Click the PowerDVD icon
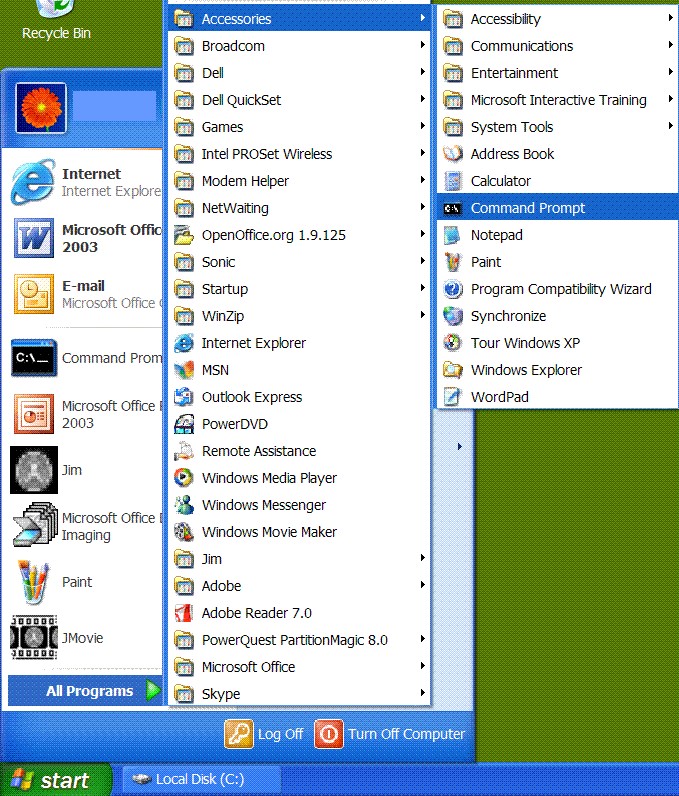This screenshot has width=679, height=796. [x=184, y=424]
